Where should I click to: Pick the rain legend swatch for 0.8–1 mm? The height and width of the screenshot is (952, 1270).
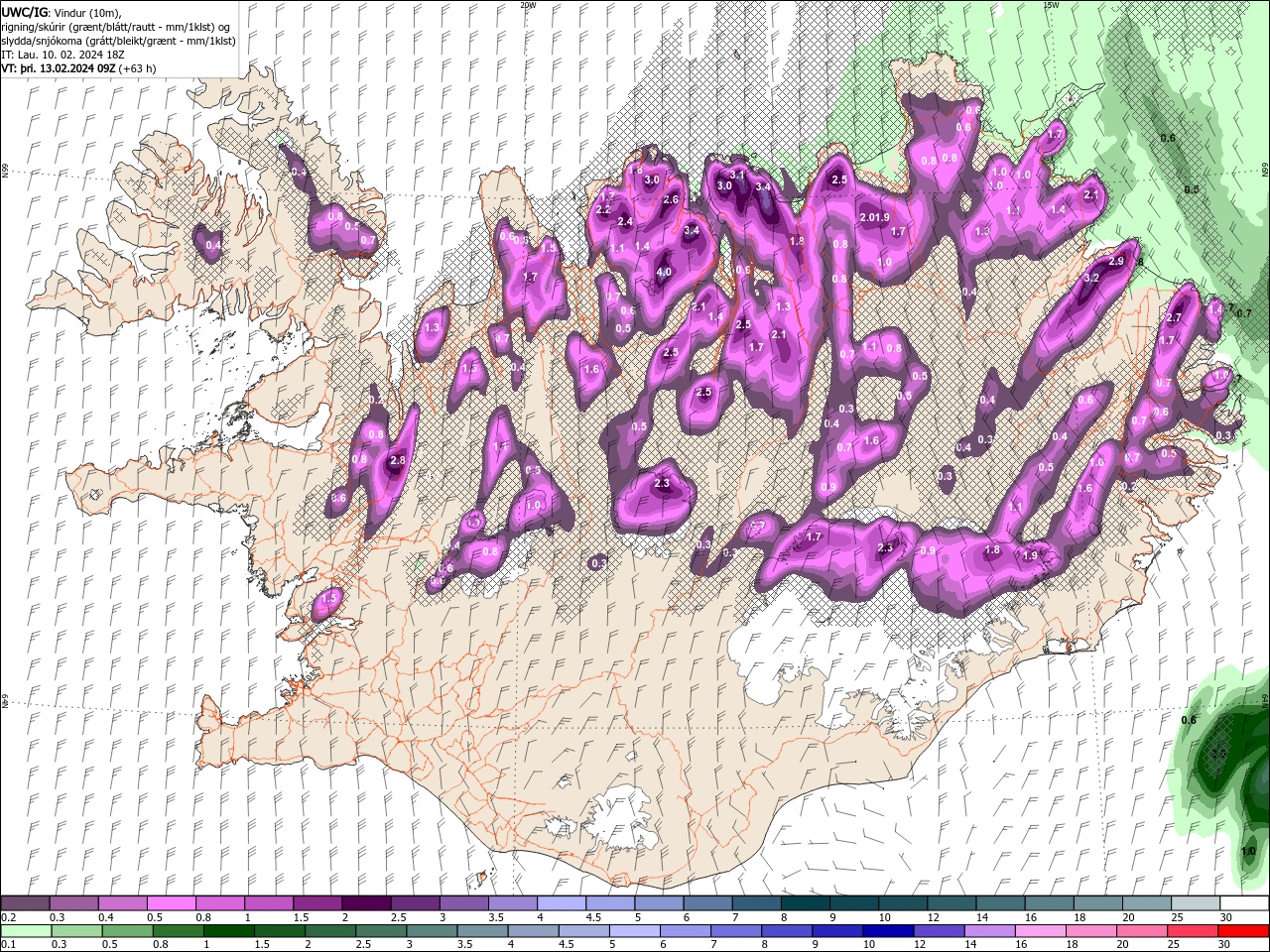click(x=178, y=931)
